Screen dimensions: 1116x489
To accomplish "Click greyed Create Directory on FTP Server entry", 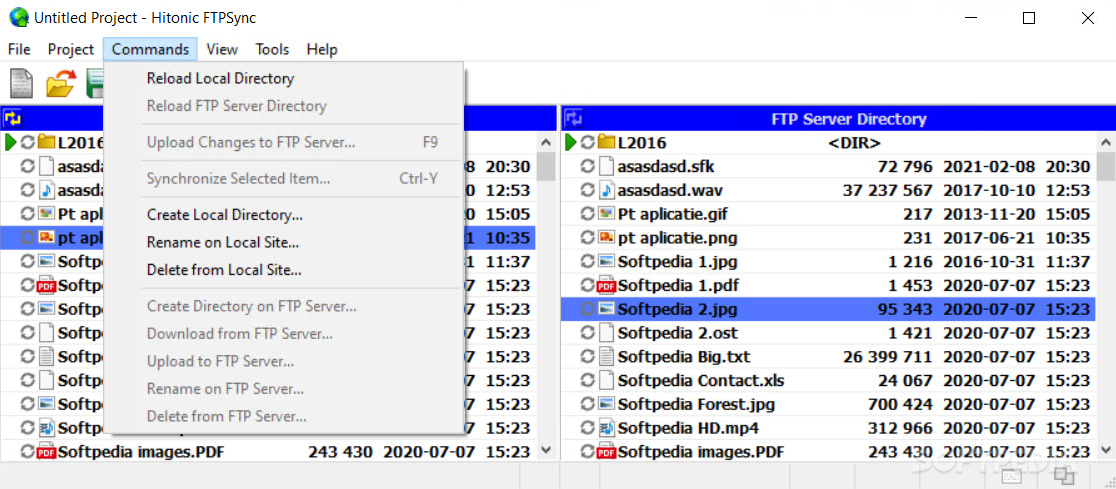I will coord(284,307).
